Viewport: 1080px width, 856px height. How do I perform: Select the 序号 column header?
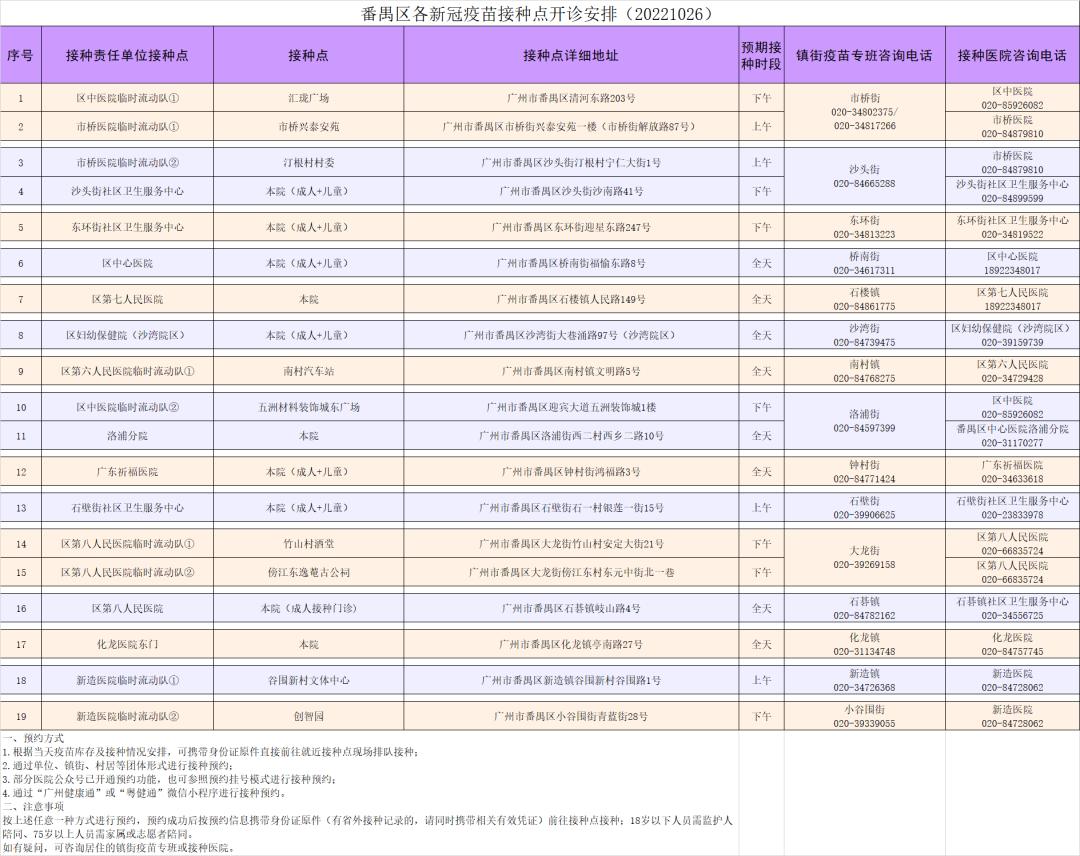(21, 55)
